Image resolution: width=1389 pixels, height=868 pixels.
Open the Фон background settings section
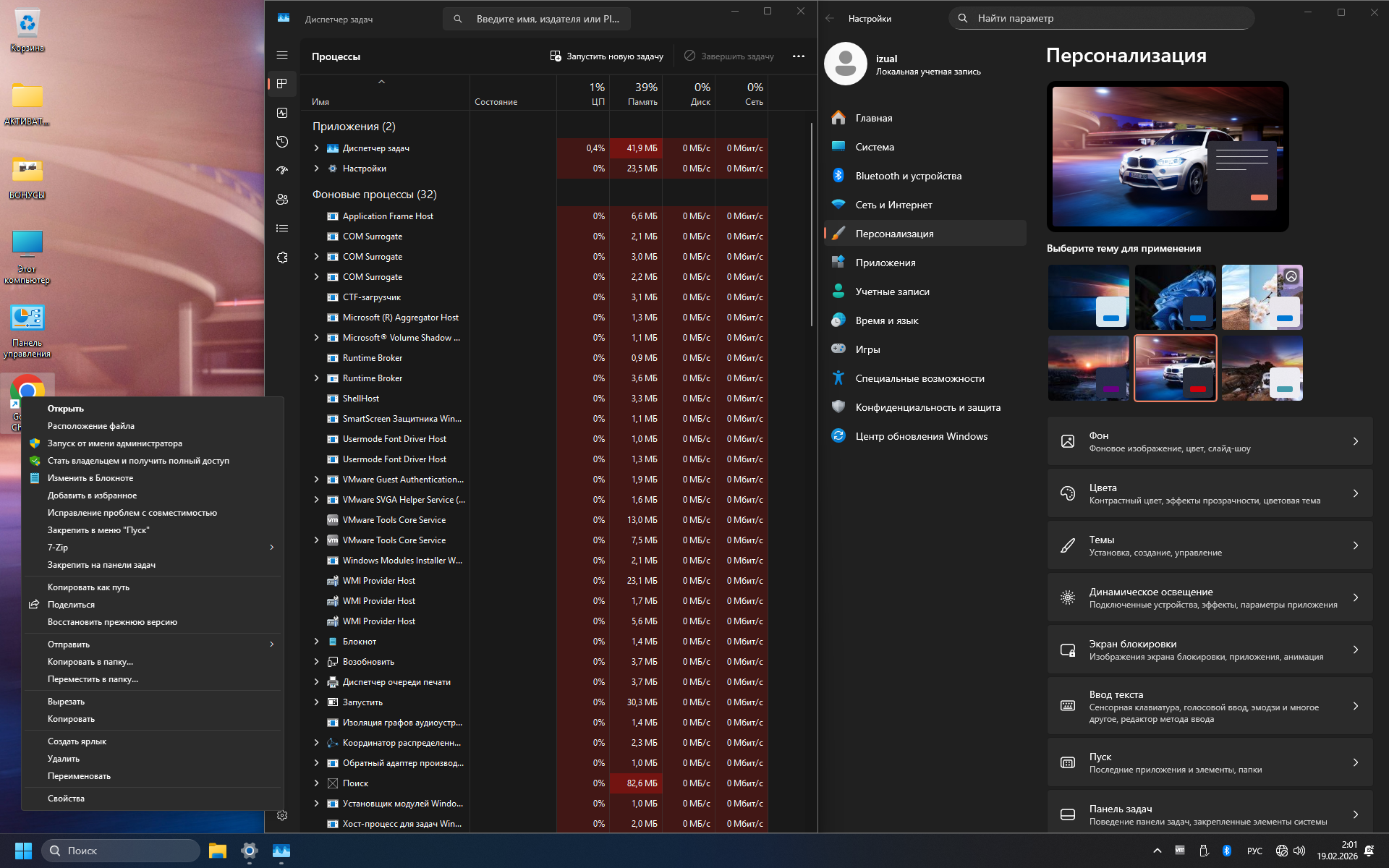[x=1209, y=441]
